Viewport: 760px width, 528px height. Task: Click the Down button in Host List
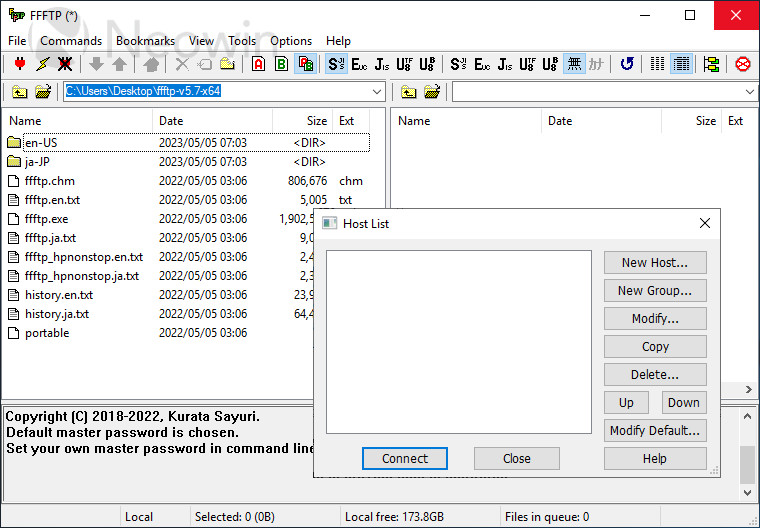(x=683, y=402)
